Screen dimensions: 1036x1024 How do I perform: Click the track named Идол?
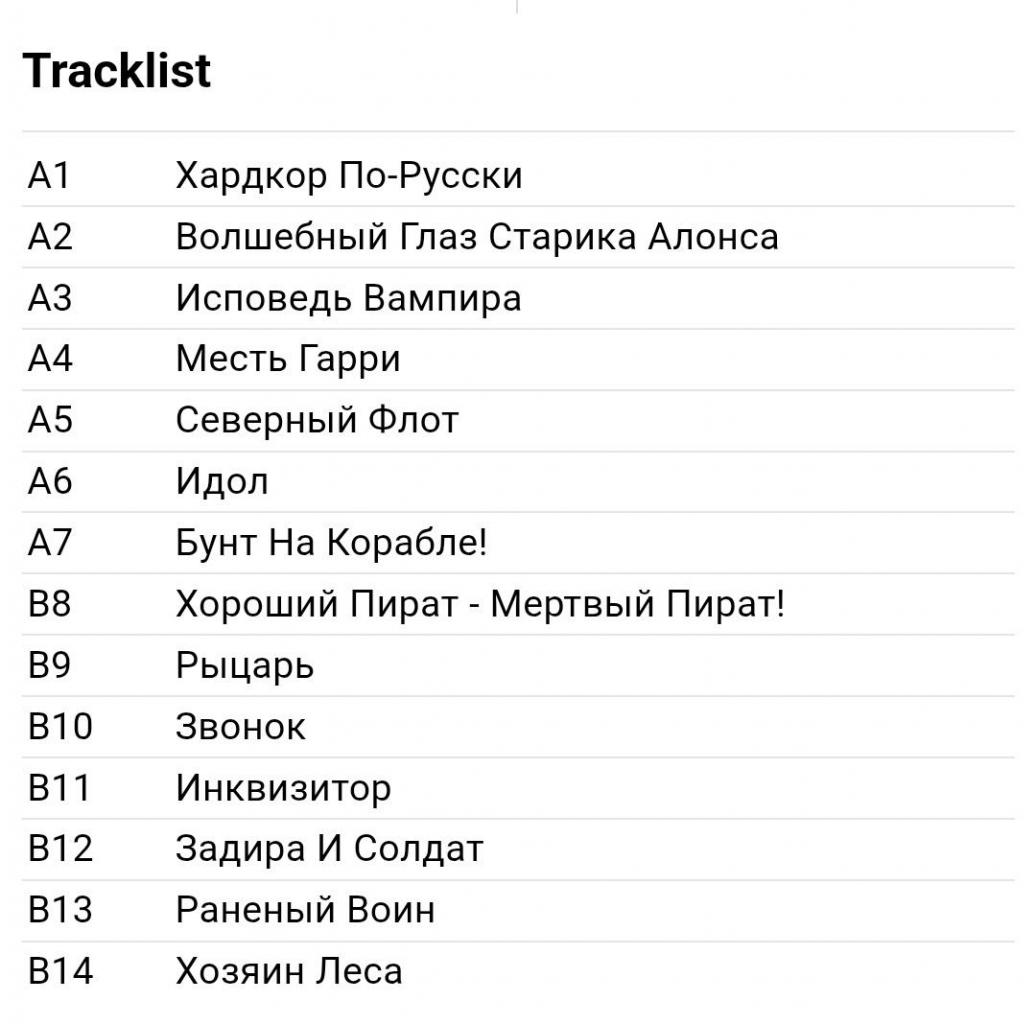click(222, 481)
